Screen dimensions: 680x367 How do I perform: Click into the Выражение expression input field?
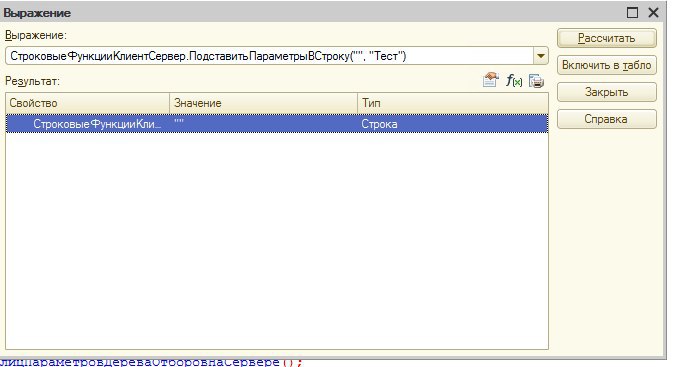click(269, 56)
